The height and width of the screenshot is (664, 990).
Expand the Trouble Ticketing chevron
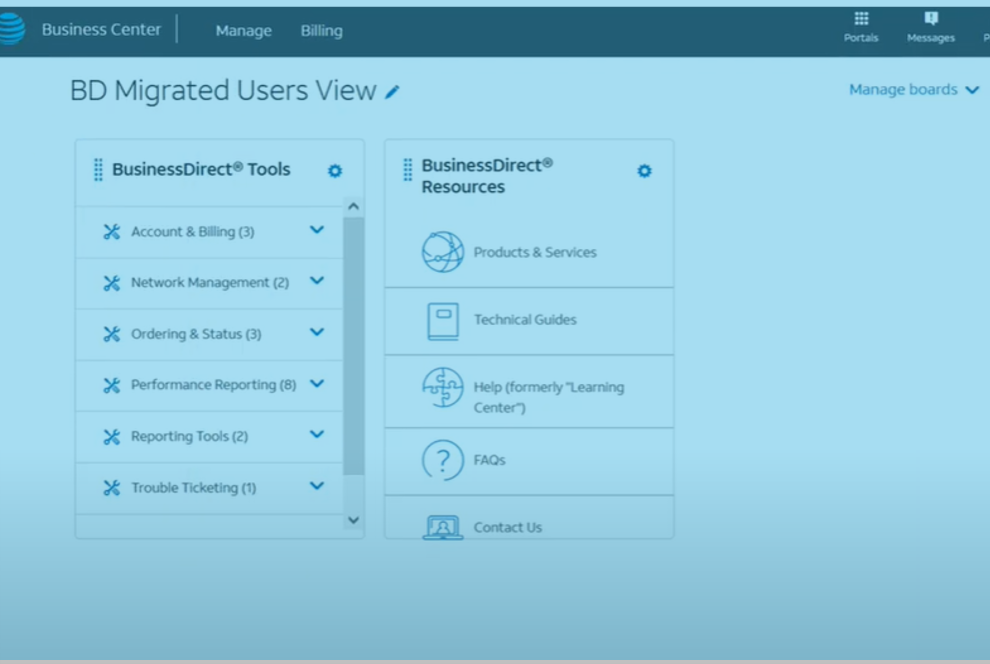point(317,485)
